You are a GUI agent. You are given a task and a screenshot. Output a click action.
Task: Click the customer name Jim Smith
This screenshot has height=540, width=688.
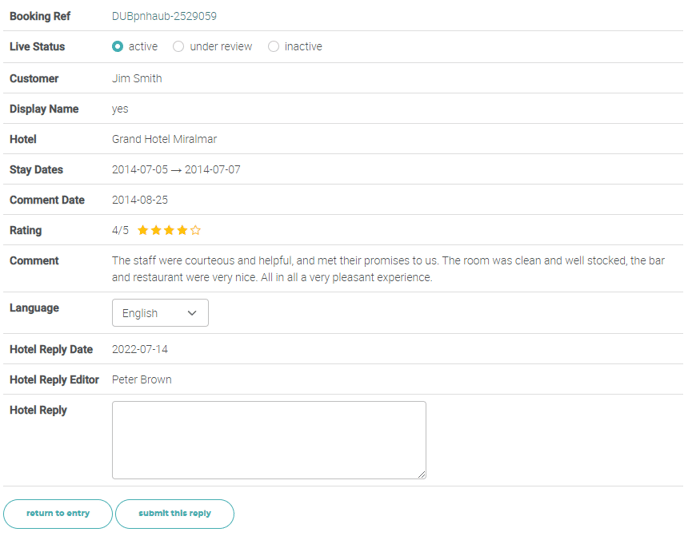pyautogui.click(x=137, y=78)
